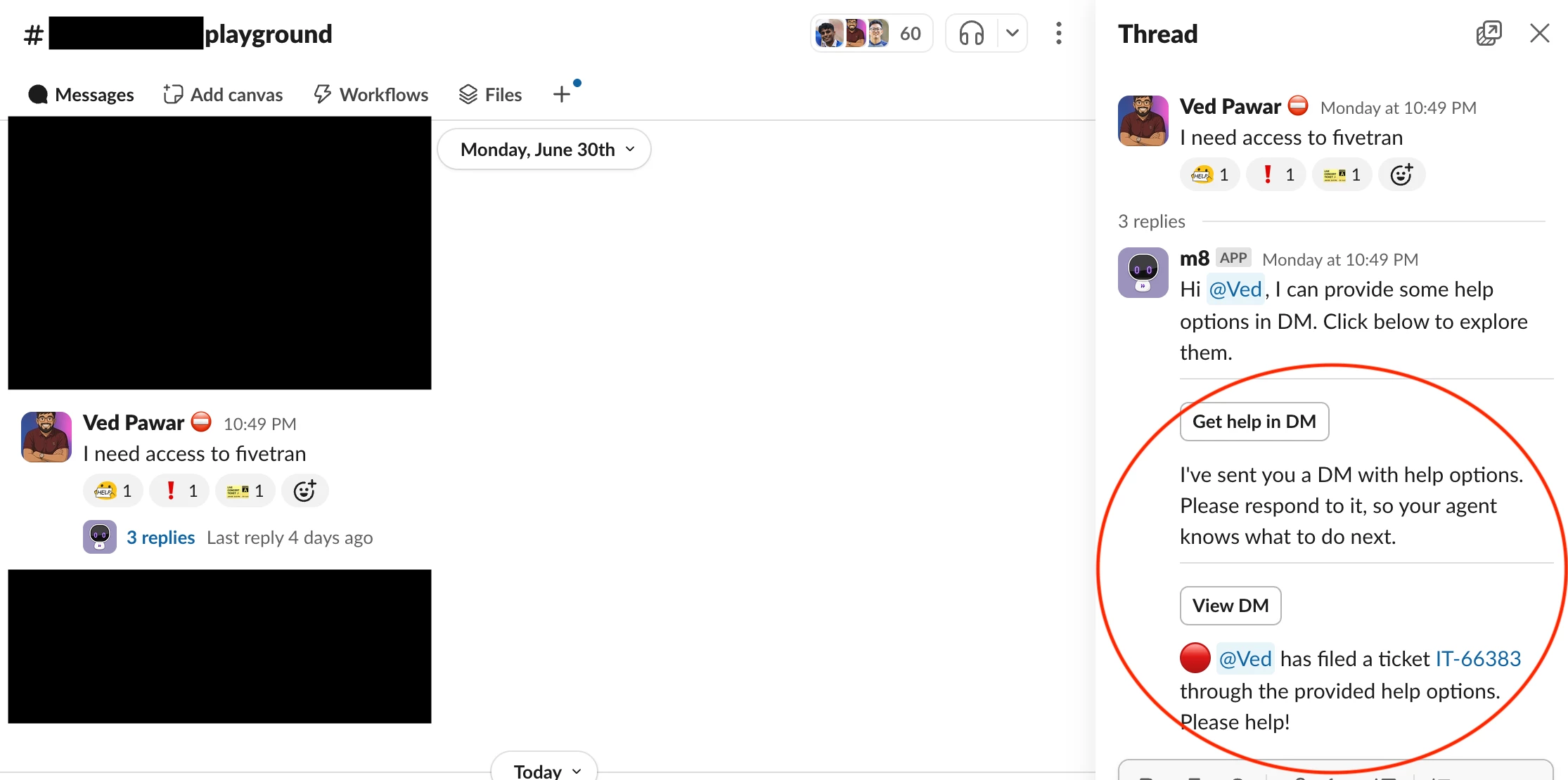
Task: Expand the huddle options dropdown arrow
Action: tap(1013, 33)
